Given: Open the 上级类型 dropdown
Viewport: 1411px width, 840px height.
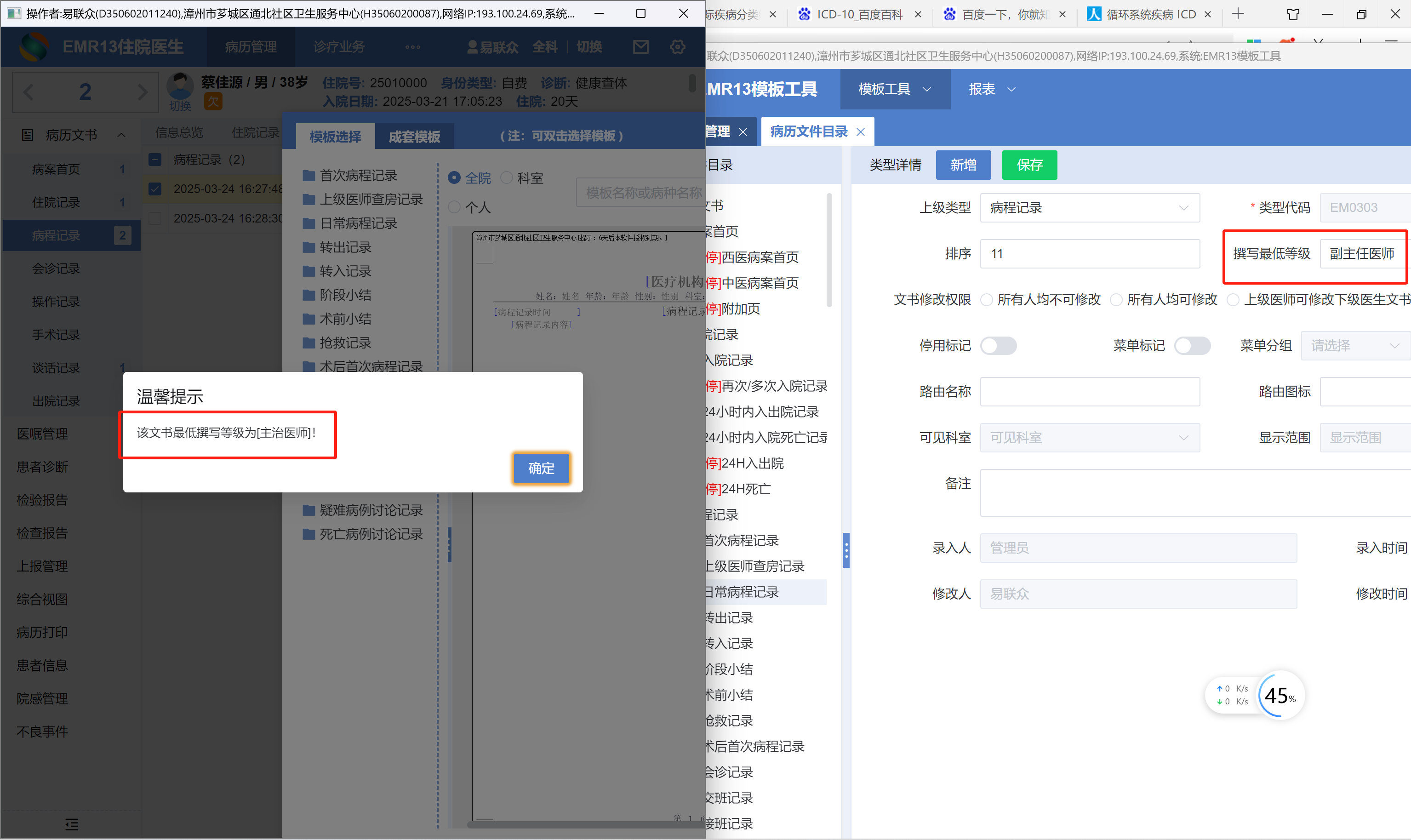Looking at the screenshot, I should coord(1089,208).
